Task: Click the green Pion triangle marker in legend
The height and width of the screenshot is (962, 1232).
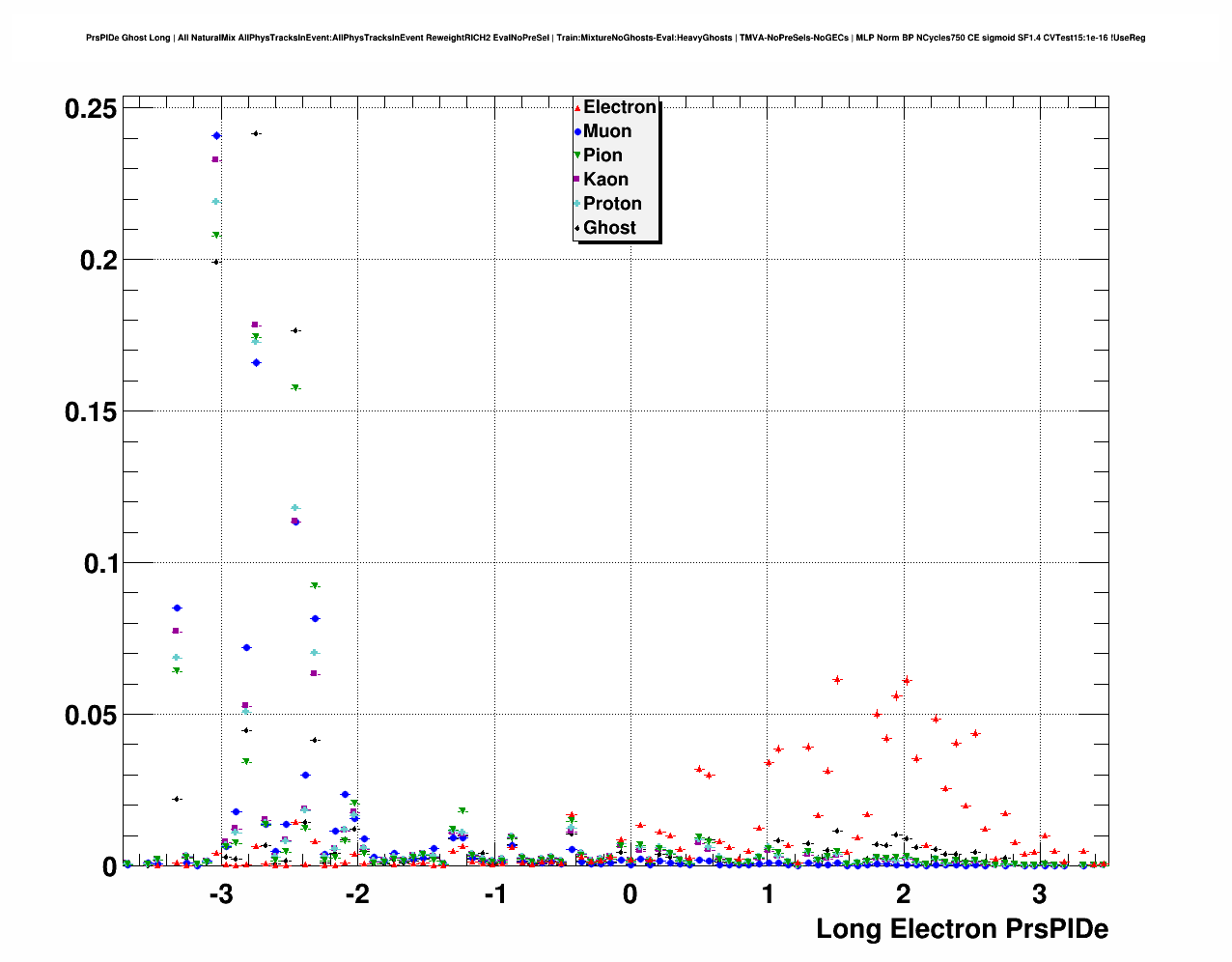Action: (x=577, y=156)
